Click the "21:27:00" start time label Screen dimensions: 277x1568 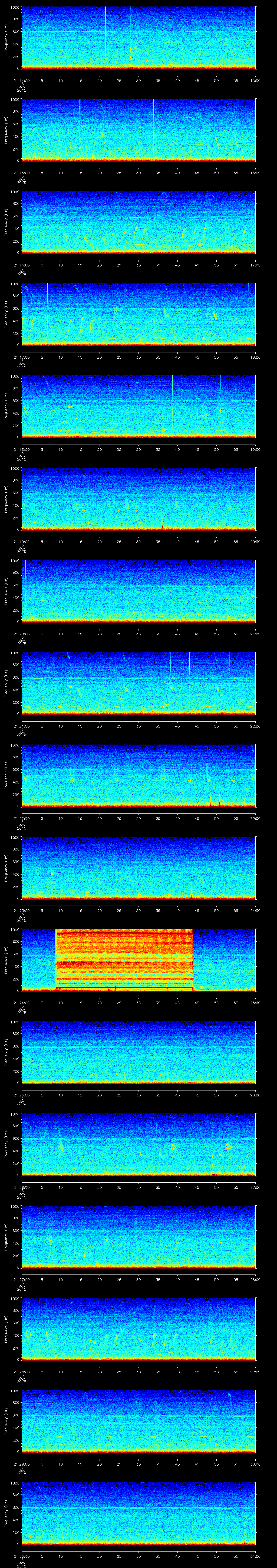tap(21, 1279)
